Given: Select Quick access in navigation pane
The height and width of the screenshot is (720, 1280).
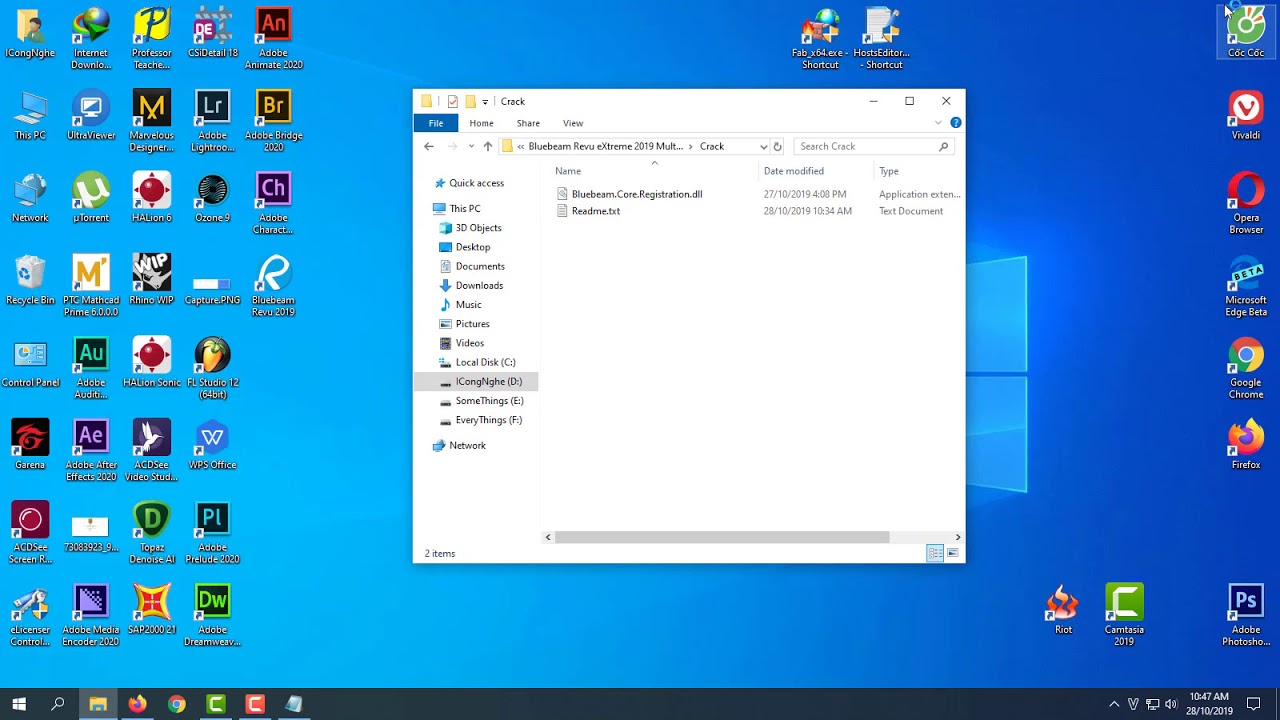Looking at the screenshot, I should (x=476, y=183).
